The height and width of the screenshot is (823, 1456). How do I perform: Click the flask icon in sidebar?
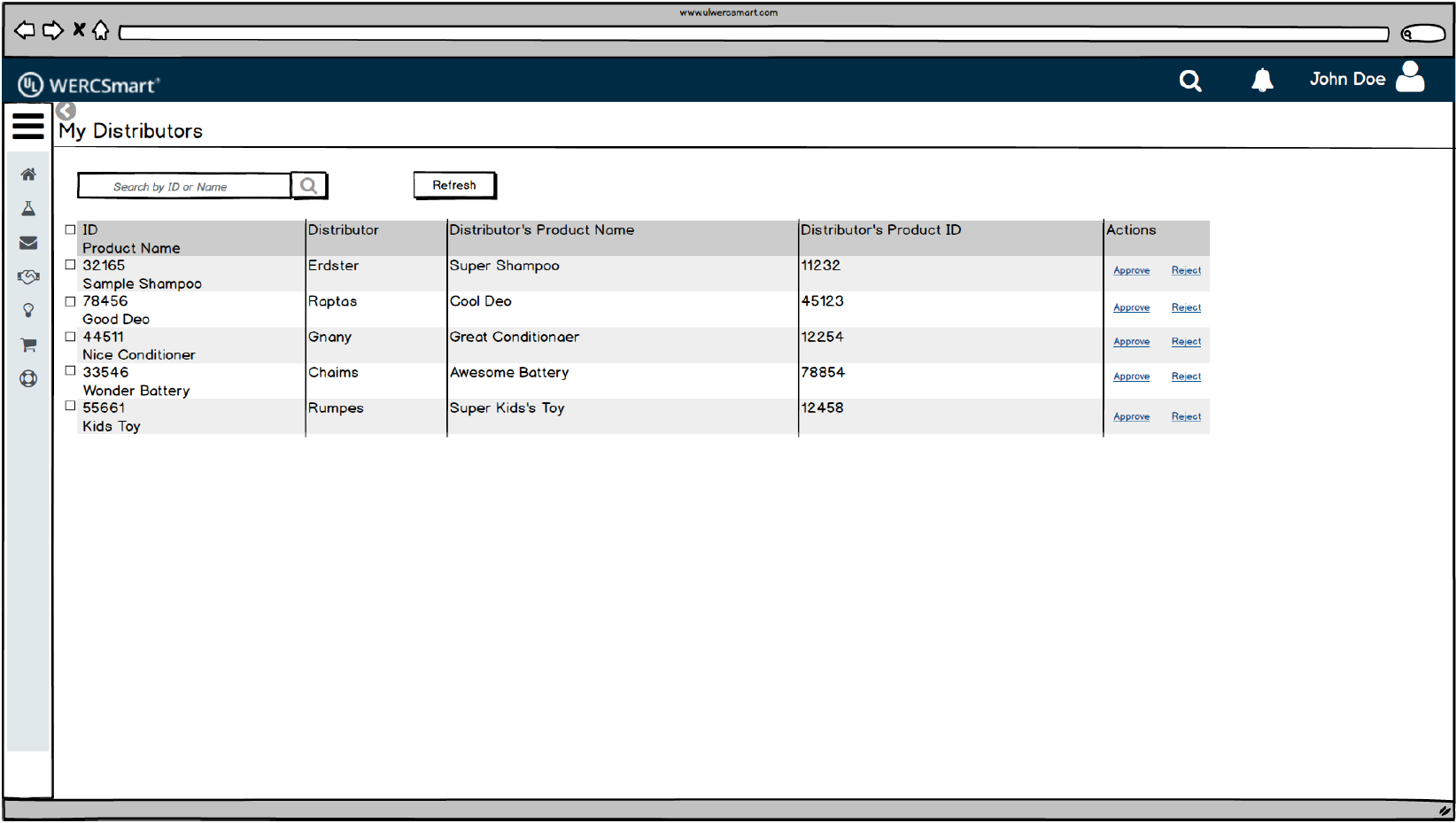click(28, 209)
